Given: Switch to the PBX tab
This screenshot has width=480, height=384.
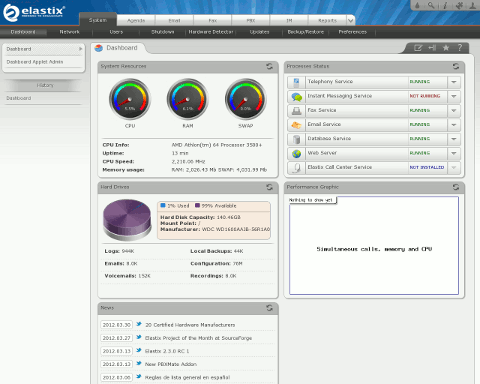Looking at the screenshot, I should coord(251,21).
